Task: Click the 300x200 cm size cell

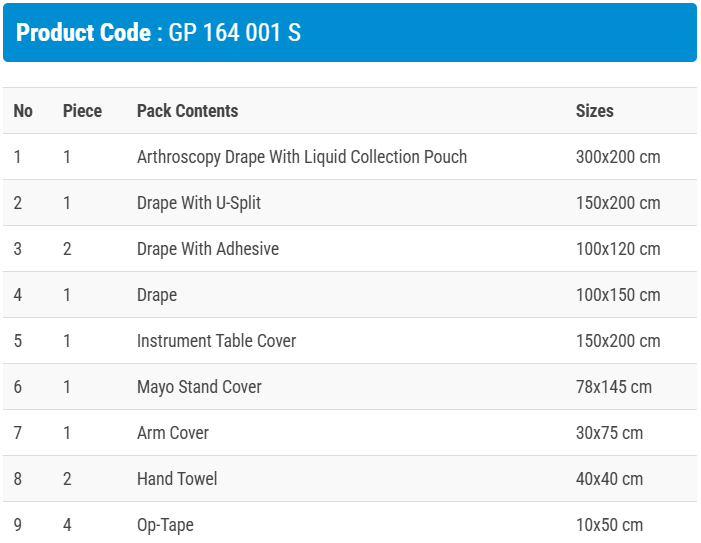Action: pos(617,157)
